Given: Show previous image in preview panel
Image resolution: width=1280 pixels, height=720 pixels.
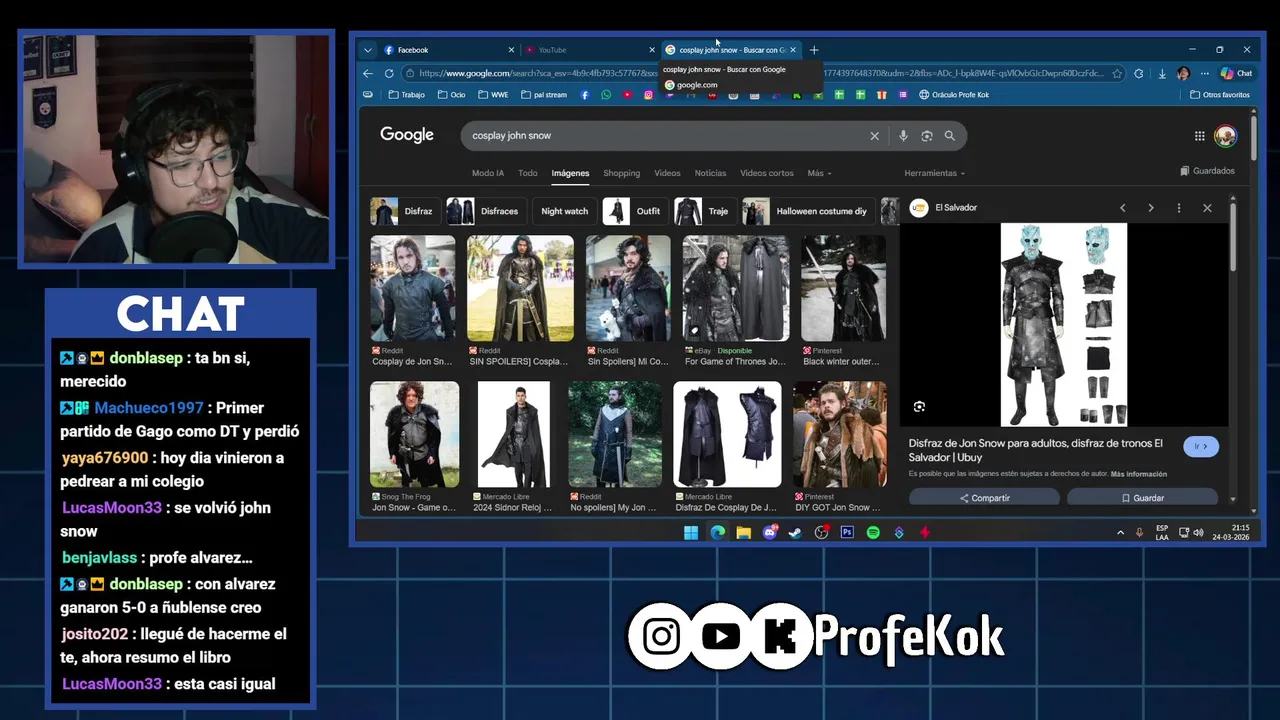Looking at the screenshot, I should click(1123, 208).
